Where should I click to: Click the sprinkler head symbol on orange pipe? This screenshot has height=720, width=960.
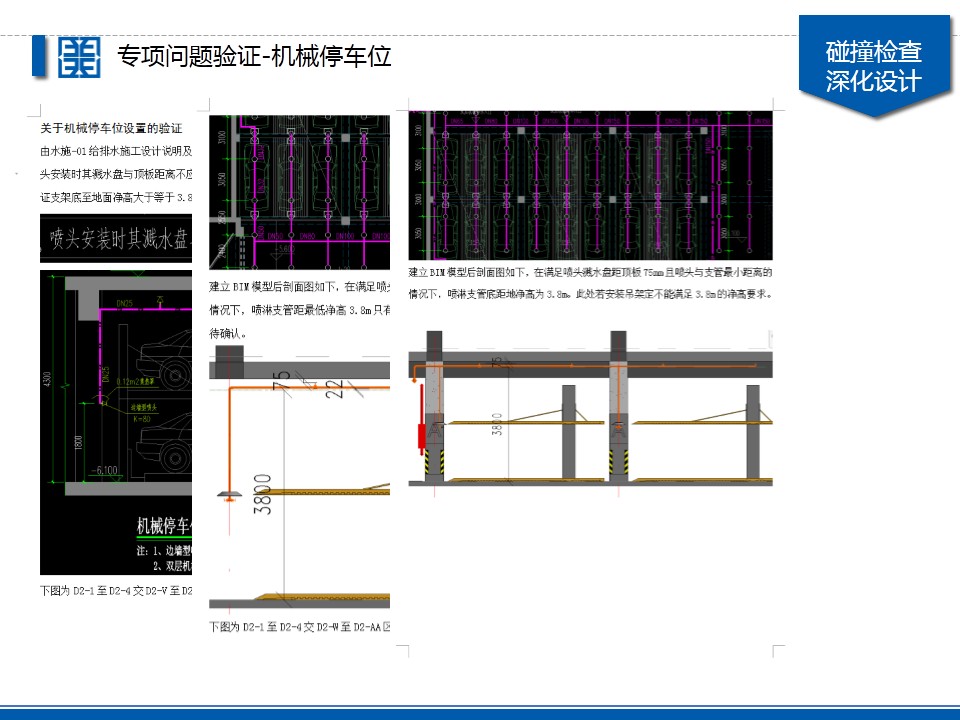click(227, 494)
